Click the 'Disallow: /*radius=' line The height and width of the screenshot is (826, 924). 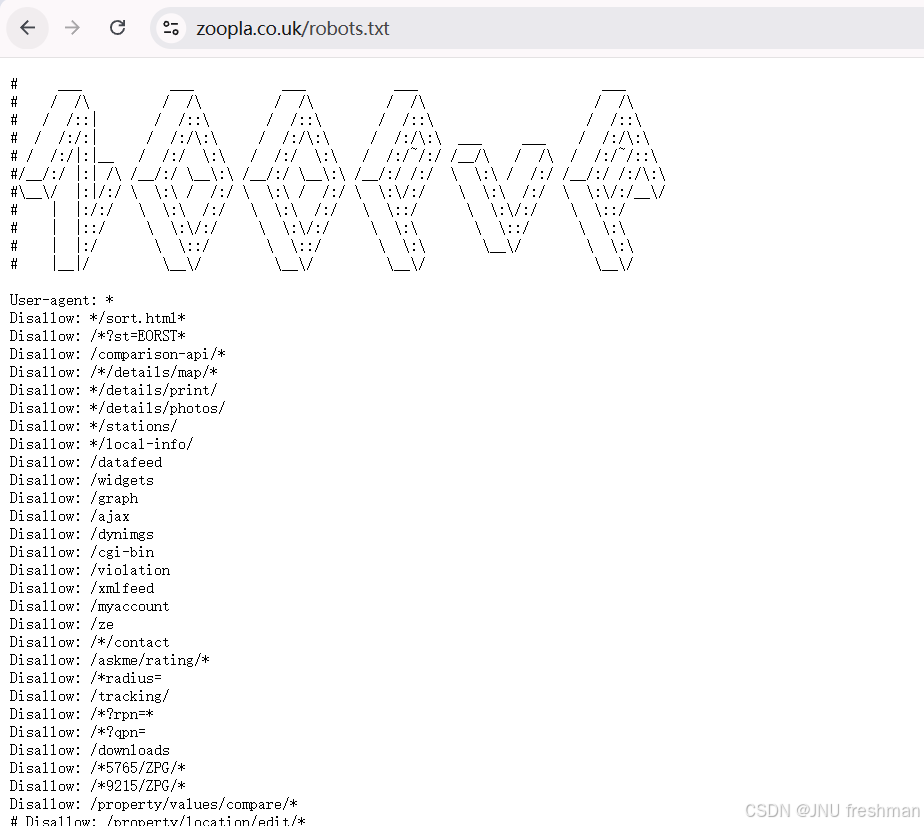pyautogui.click(x=86, y=678)
